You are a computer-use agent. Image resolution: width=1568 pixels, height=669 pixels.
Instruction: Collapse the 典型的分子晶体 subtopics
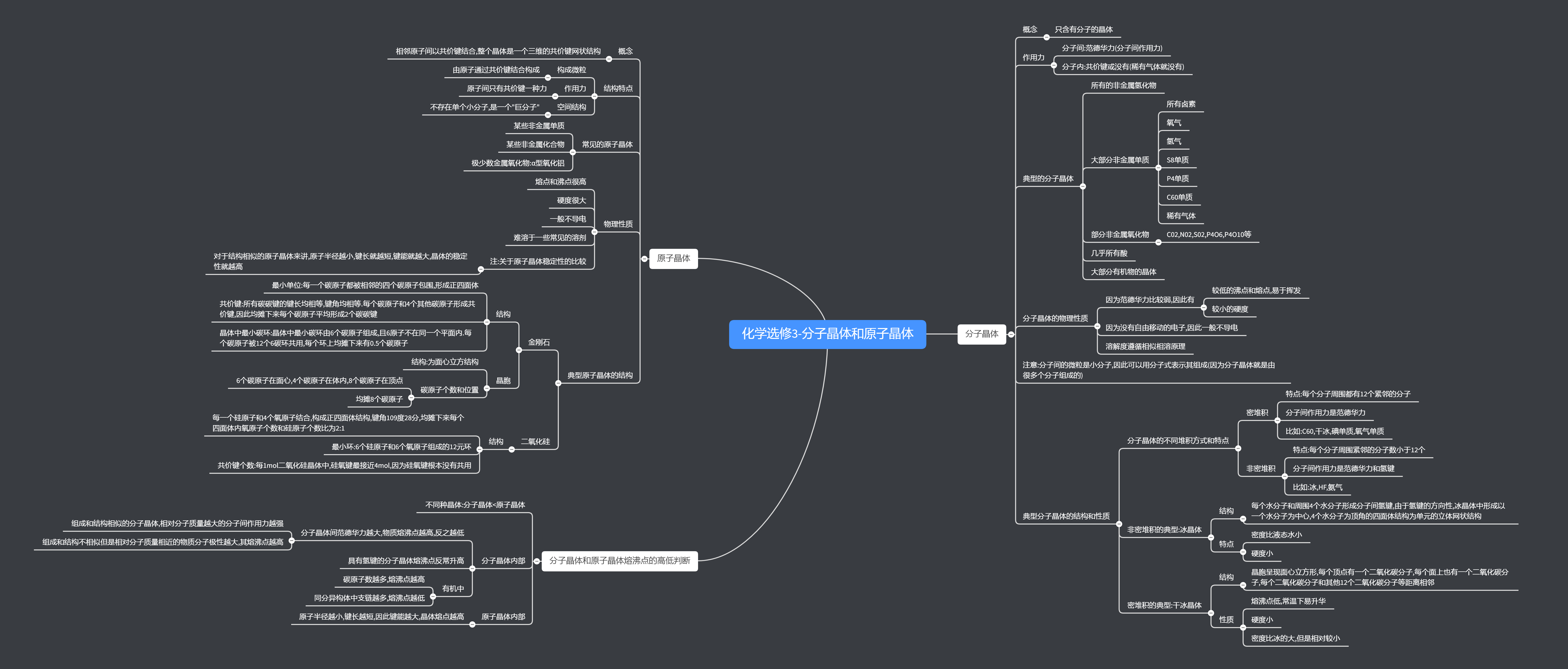pyautogui.click(x=1083, y=186)
